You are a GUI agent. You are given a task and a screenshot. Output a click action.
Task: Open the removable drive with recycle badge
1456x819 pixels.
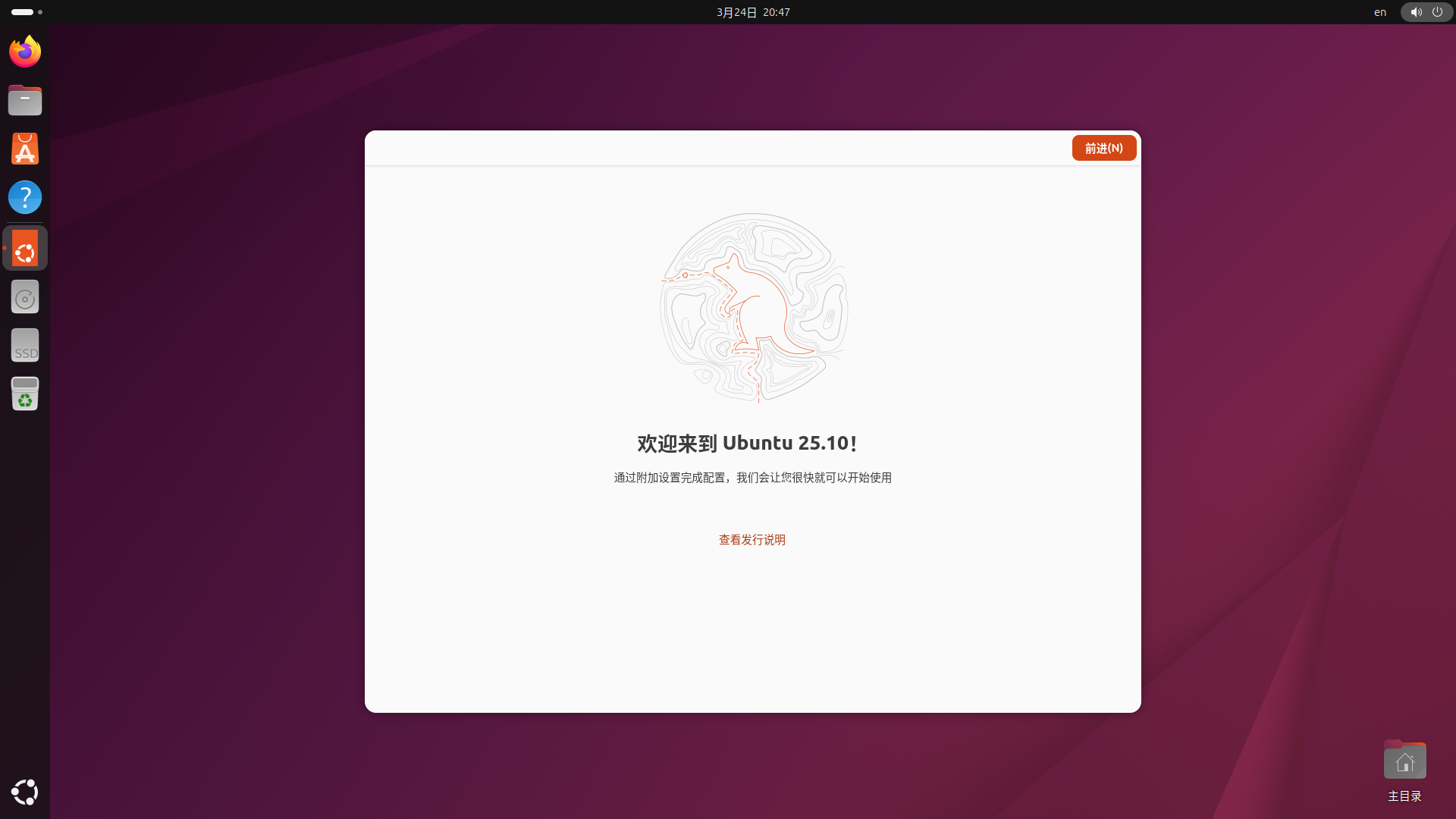pyautogui.click(x=24, y=394)
